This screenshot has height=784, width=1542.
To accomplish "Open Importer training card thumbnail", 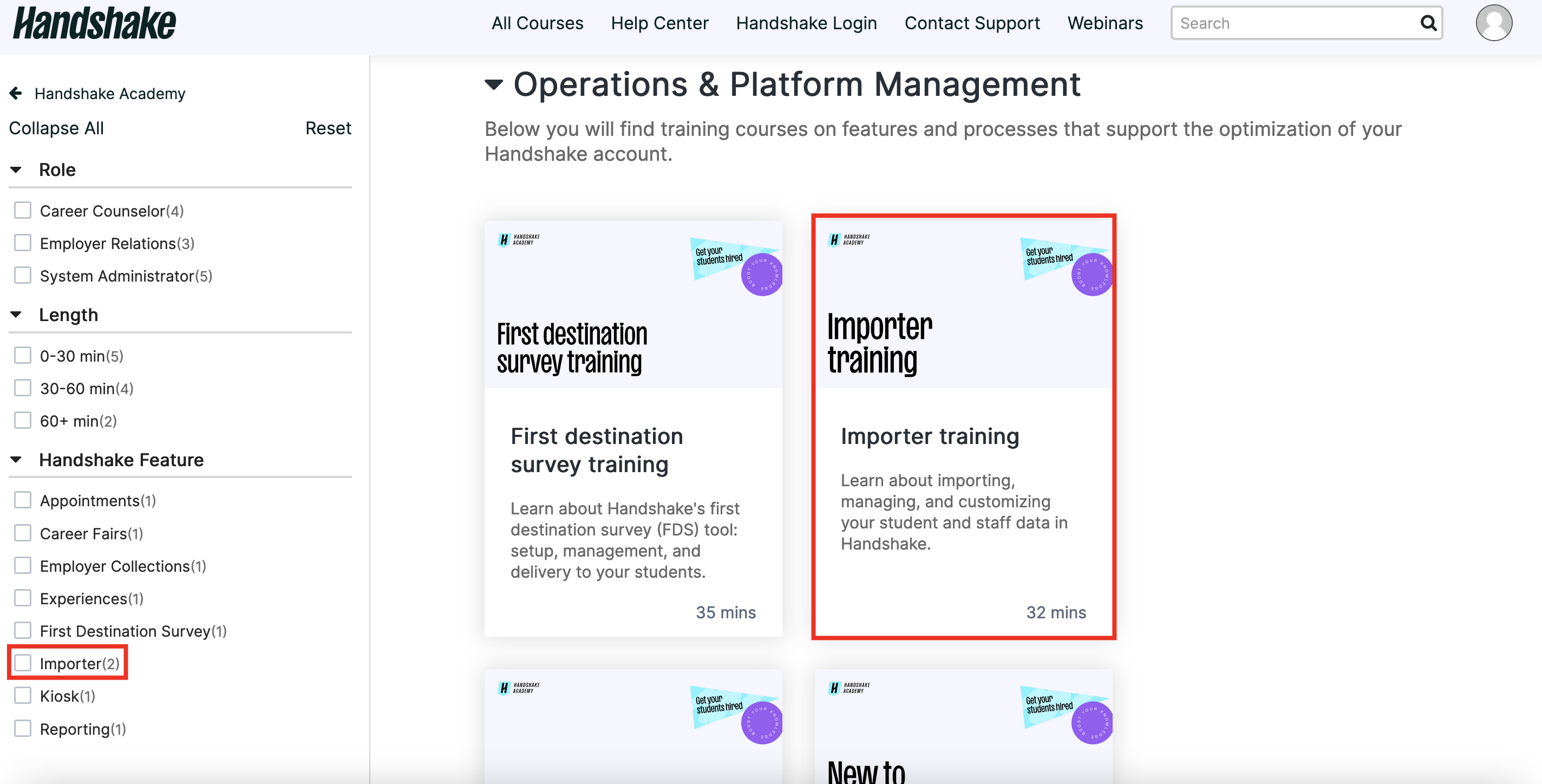I will tap(964, 305).
